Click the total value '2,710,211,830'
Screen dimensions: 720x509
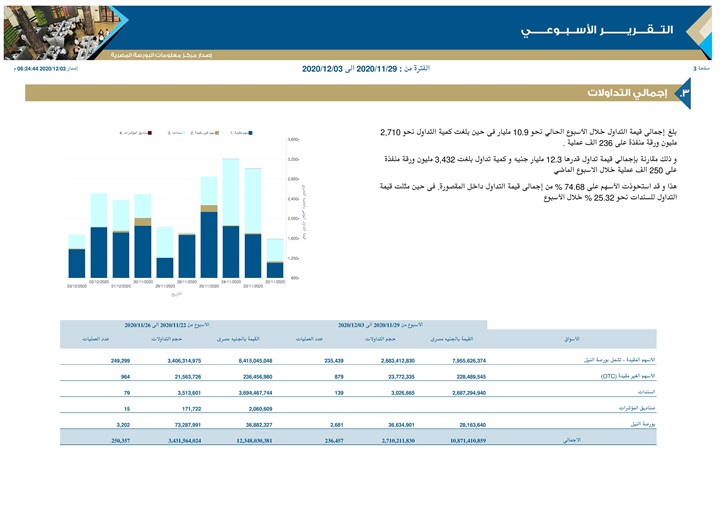[x=398, y=441]
